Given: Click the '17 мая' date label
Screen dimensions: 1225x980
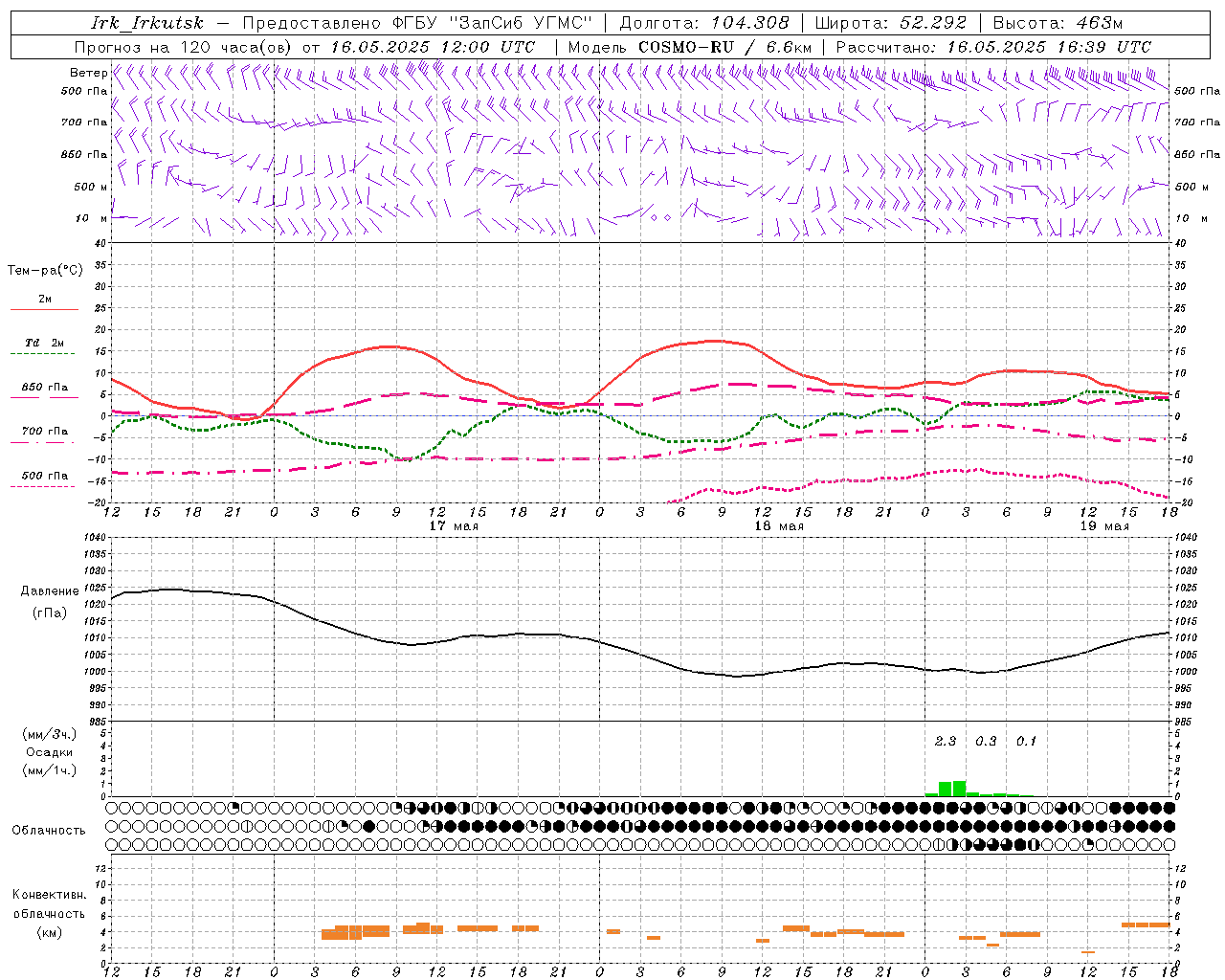Looking at the screenshot, I should coord(454,526).
